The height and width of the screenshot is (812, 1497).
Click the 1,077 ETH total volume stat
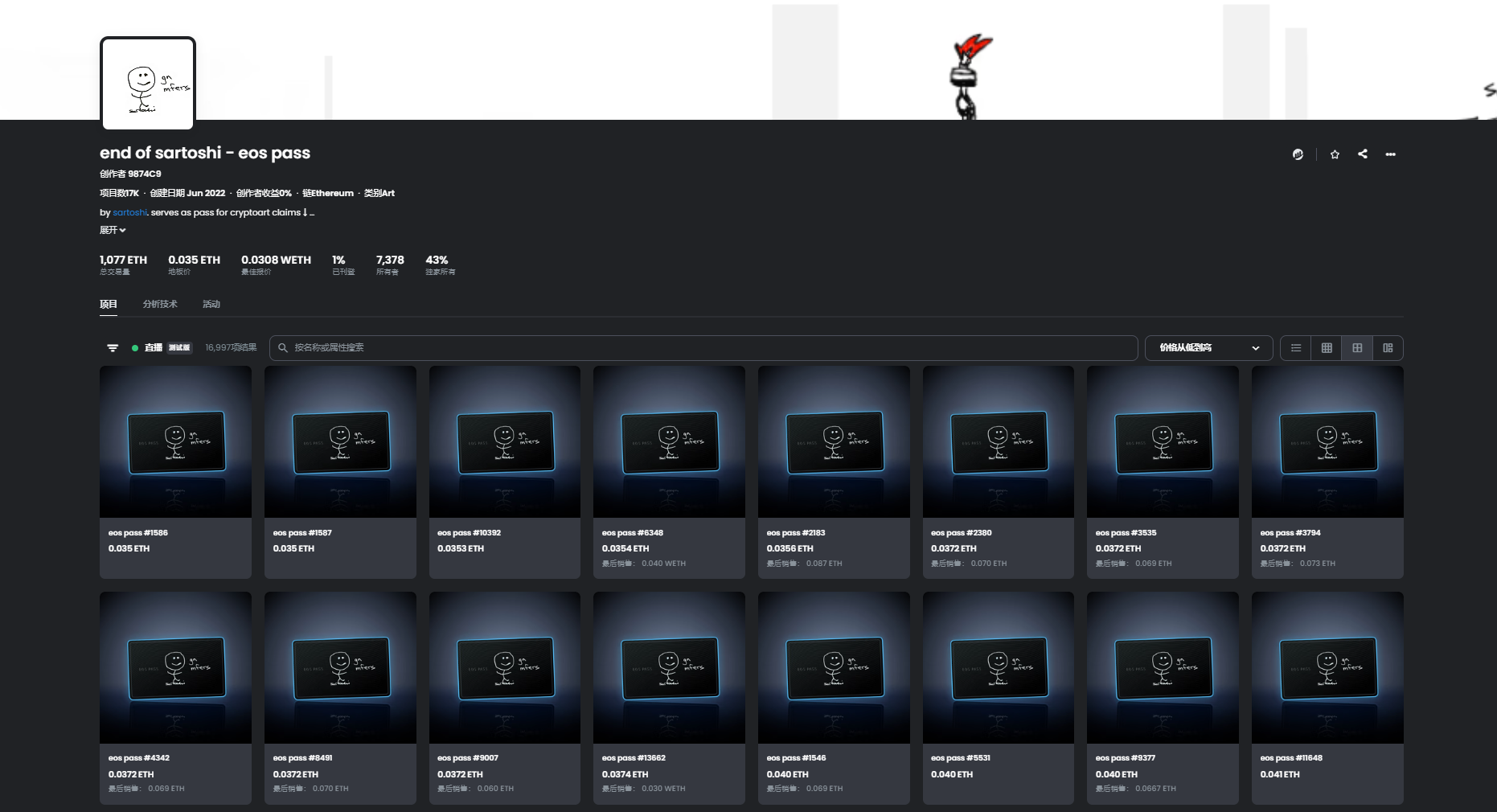(123, 265)
